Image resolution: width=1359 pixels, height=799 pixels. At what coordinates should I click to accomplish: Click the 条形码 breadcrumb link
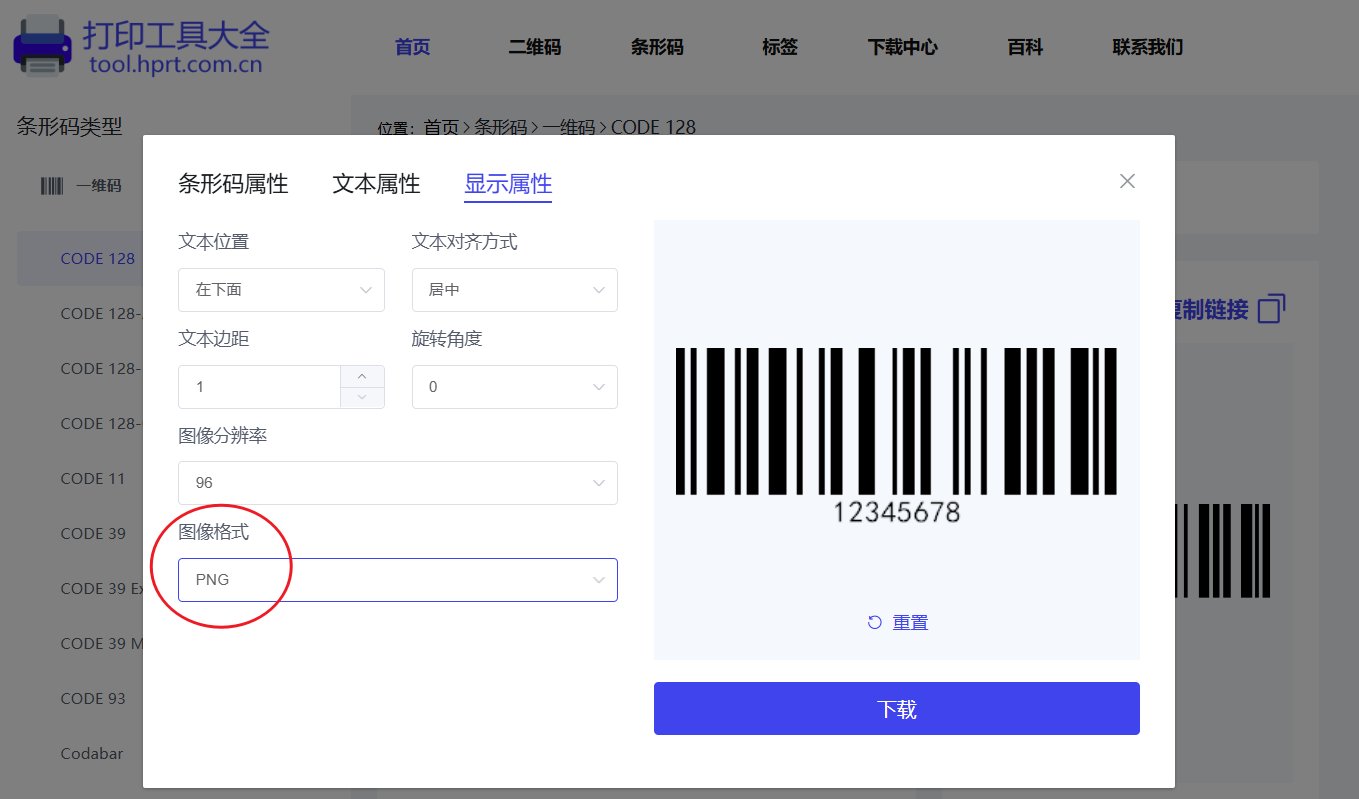pos(500,127)
